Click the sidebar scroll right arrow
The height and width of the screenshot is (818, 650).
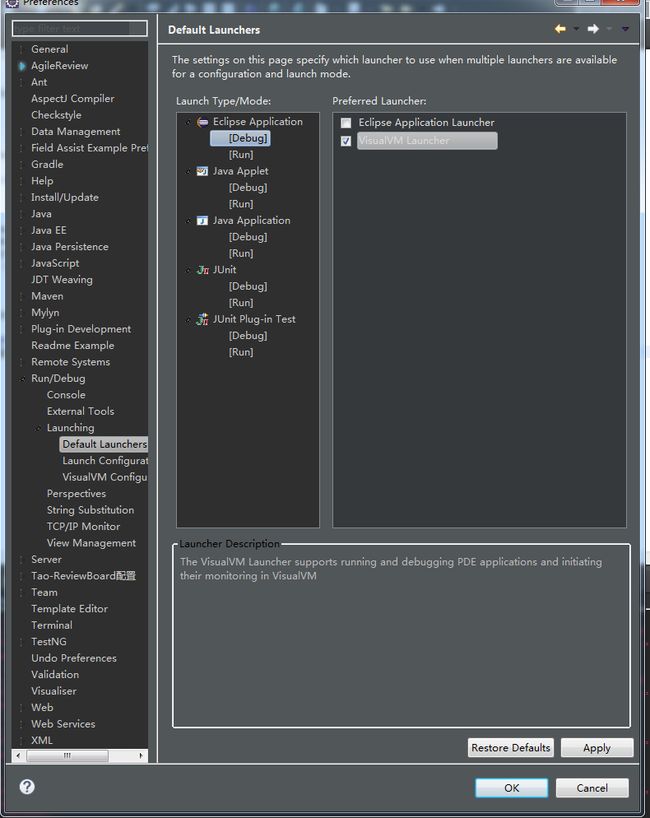coord(141,755)
